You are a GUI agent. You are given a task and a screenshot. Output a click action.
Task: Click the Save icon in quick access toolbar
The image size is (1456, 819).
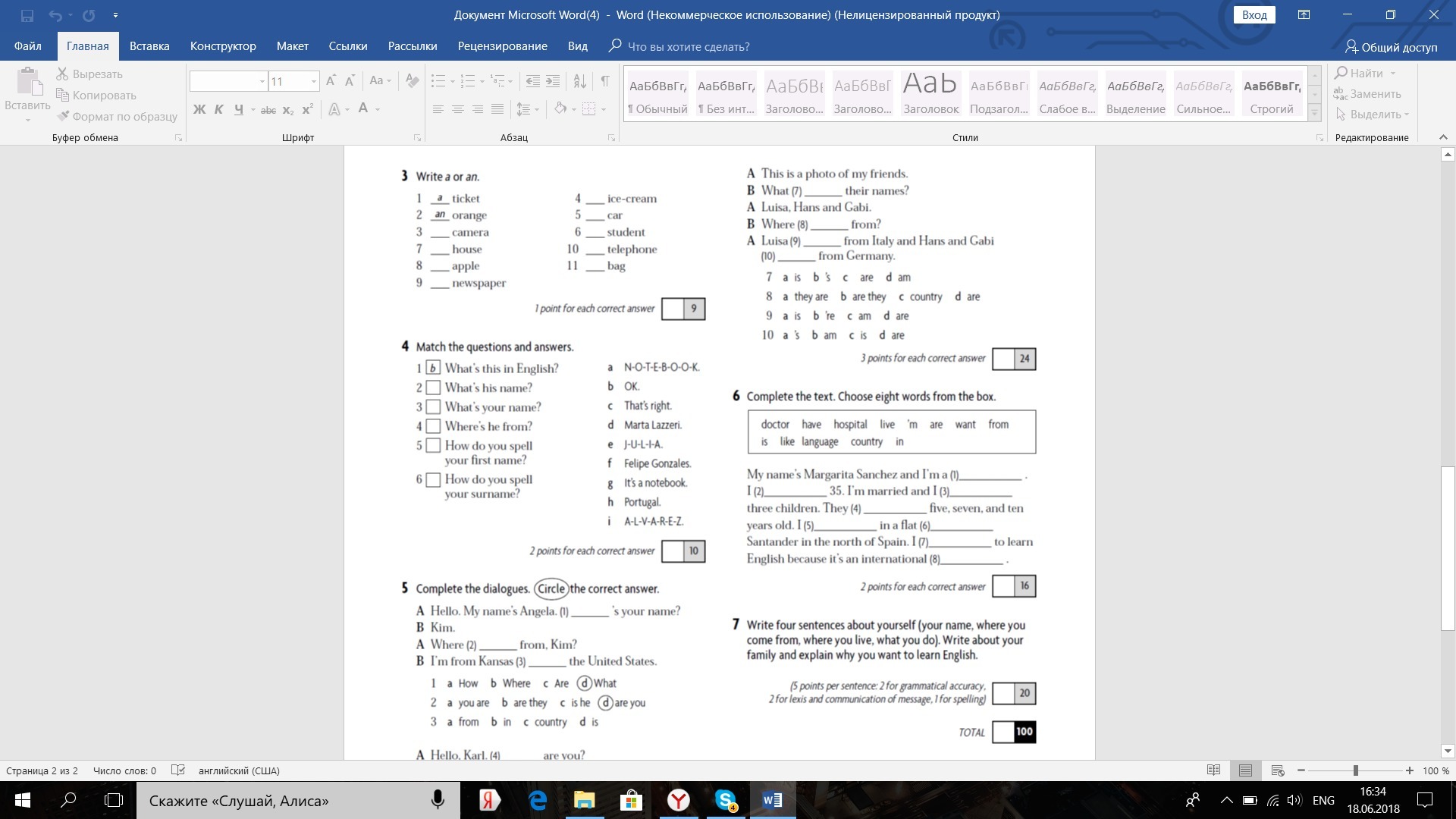[27, 15]
